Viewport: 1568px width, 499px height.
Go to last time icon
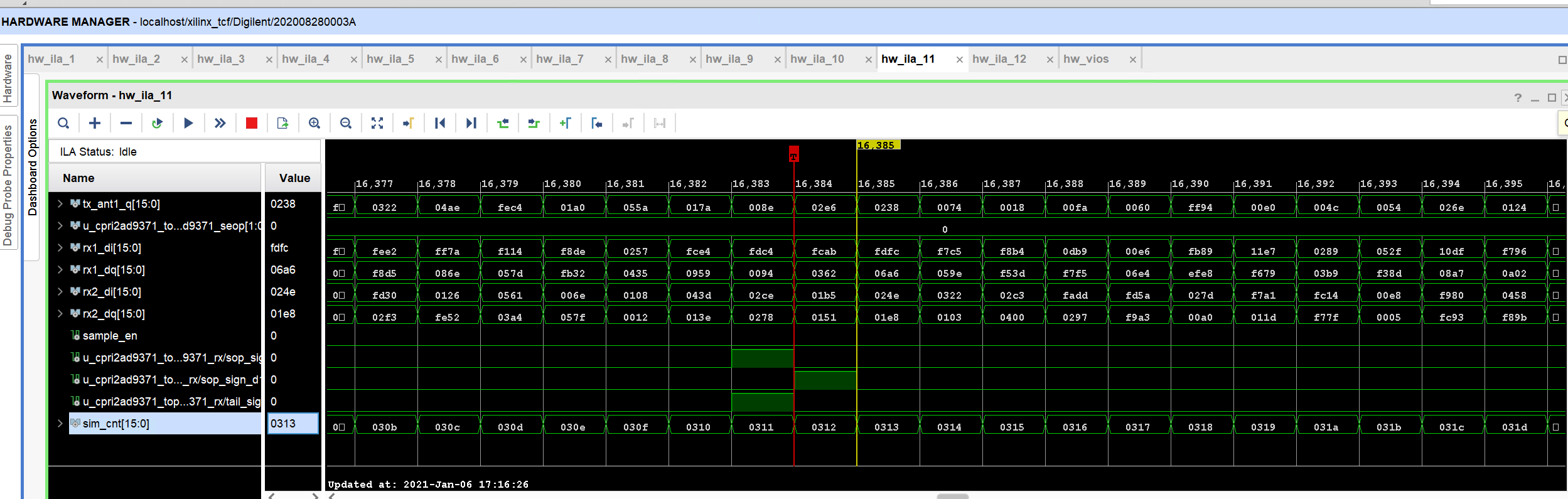tap(471, 123)
